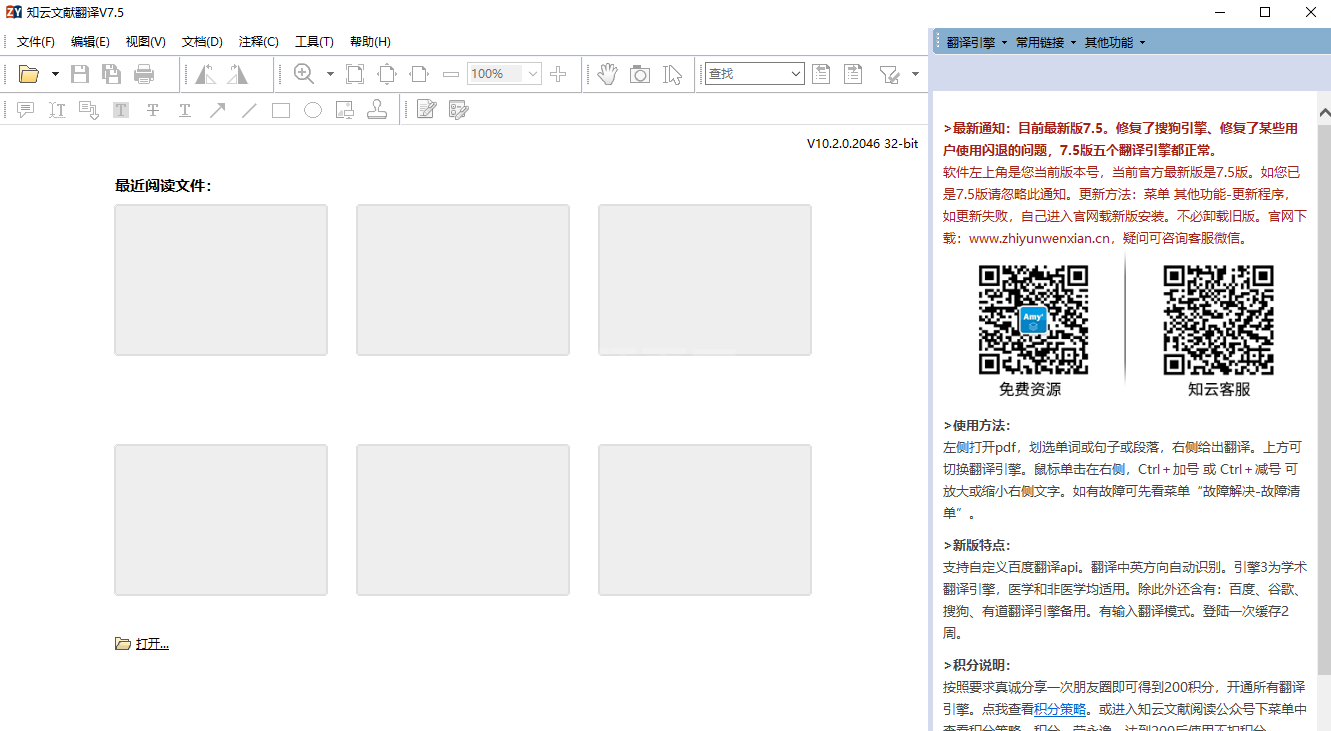Click the V10.2.0.2046 32-bit version text
Viewport: 1331px width, 731px height.
tap(862, 144)
